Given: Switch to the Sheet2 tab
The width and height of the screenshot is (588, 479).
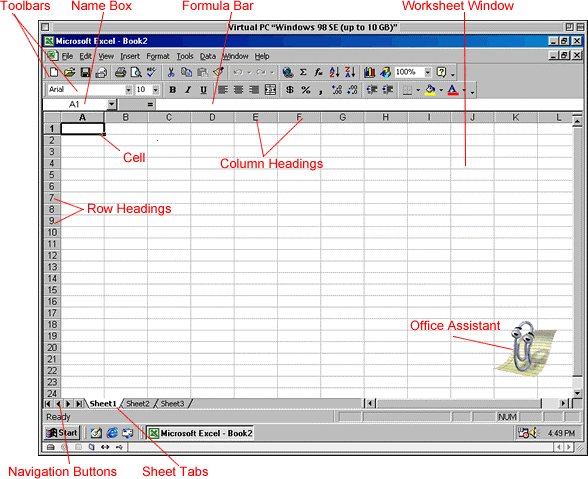Looking at the screenshot, I should click(138, 404).
